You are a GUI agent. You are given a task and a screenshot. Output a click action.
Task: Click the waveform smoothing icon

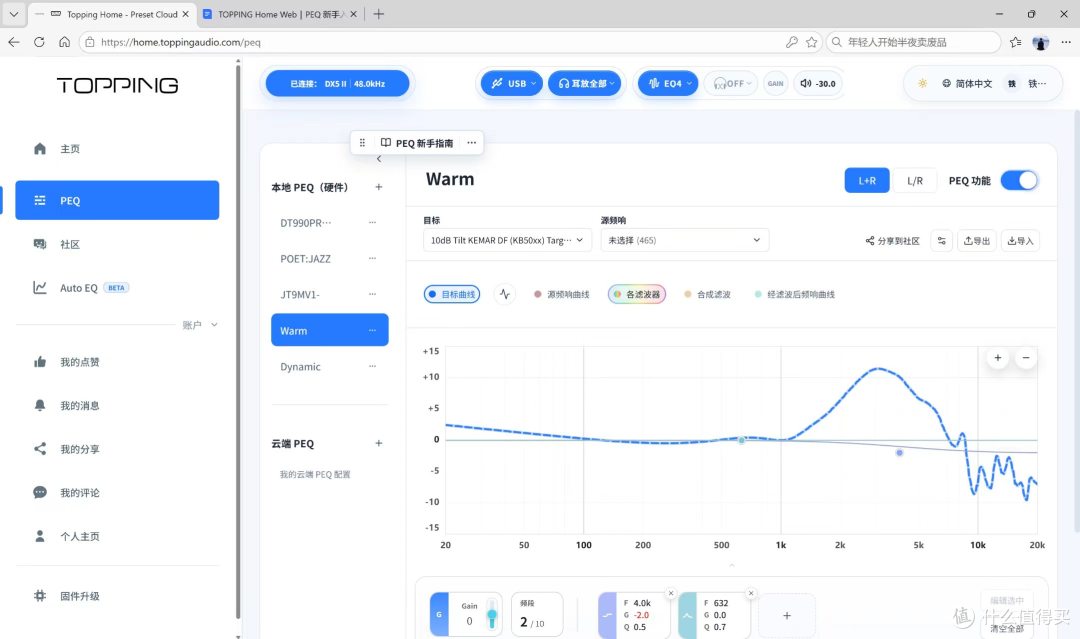(505, 294)
